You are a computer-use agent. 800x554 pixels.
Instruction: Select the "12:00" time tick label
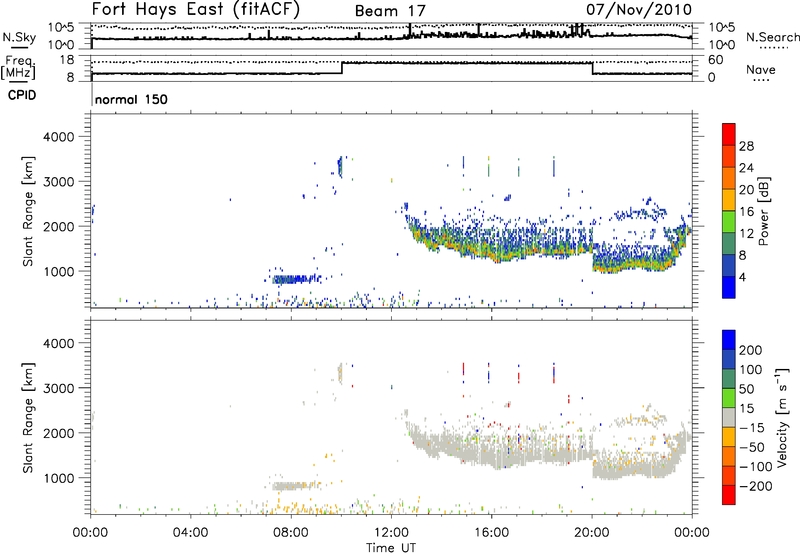[391, 533]
